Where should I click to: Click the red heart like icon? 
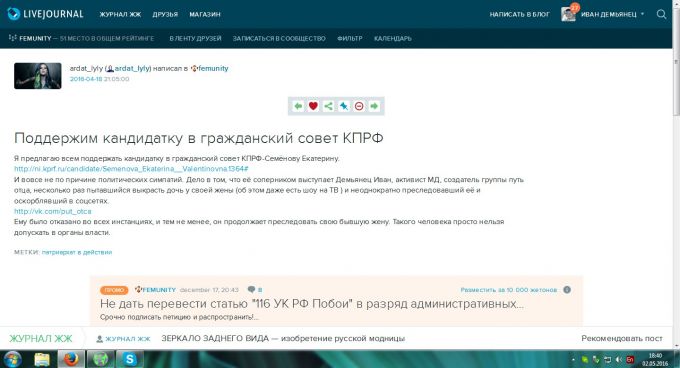pyautogui.click(x=313, y=106)
